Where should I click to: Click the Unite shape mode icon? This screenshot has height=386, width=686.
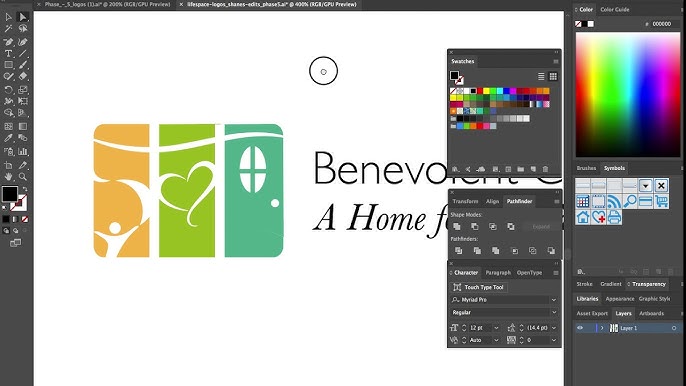(x=457, y=226)
